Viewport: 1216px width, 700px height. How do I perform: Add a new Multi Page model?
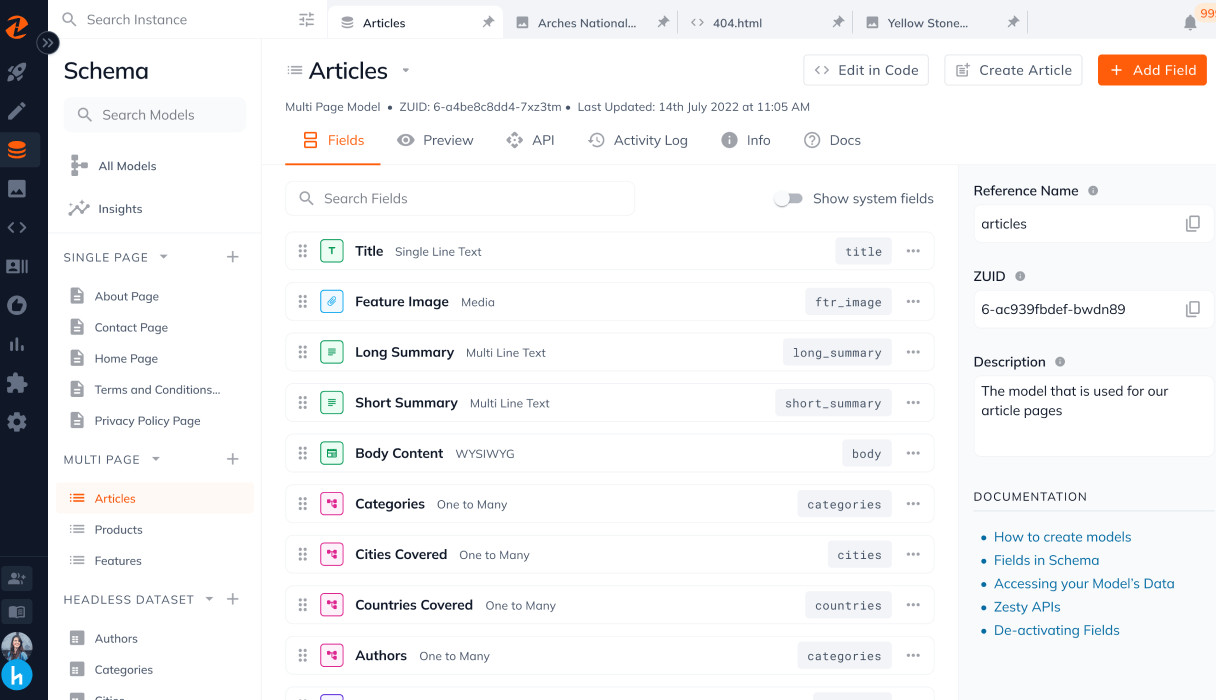233,459
